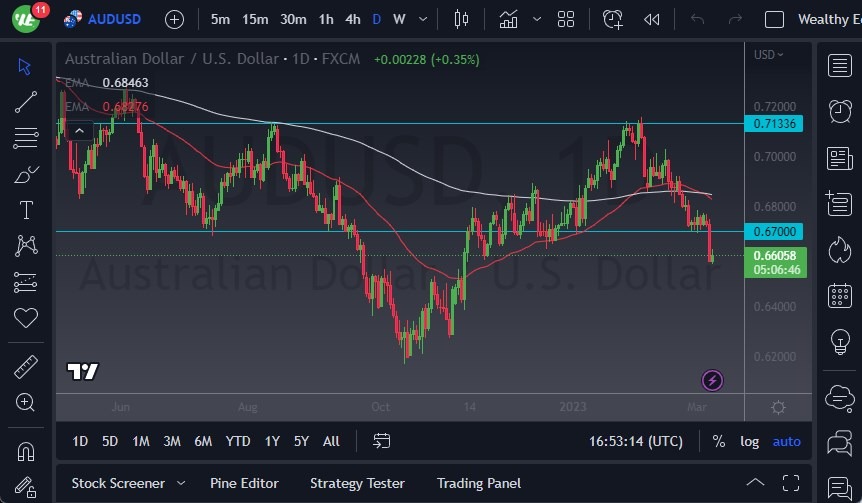Image resolution: width=862 pixels, height=503 pixels.
Task: Open the indicators menu
Action: tap(508, 20)
